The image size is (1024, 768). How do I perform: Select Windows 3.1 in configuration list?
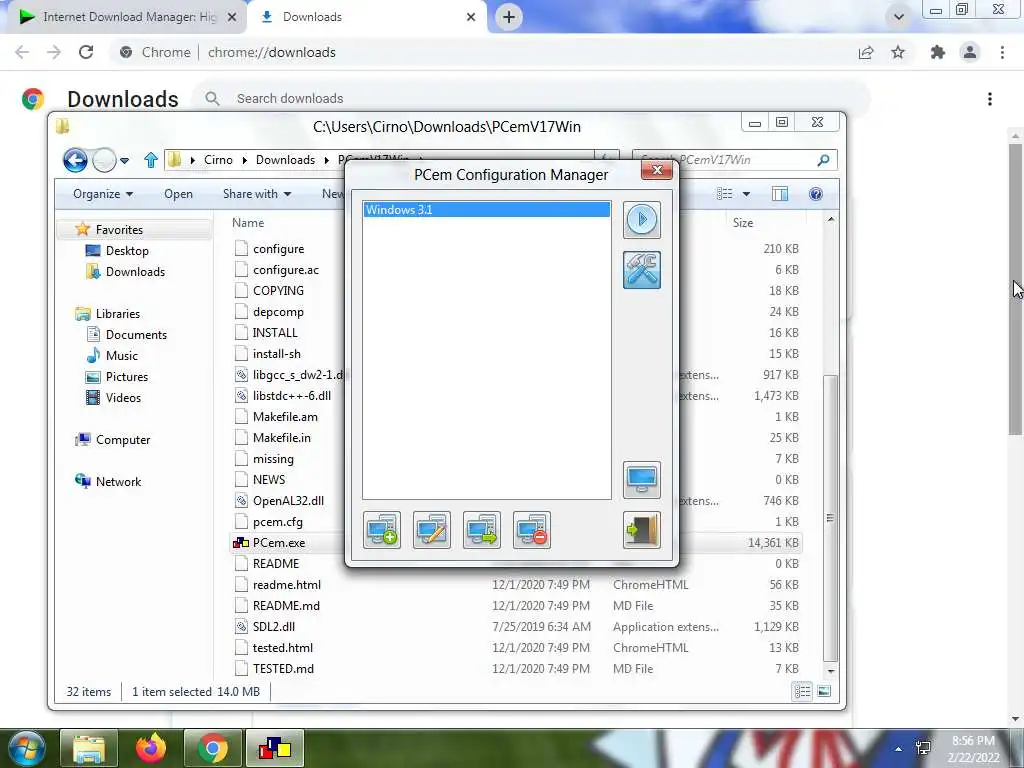[487, 210]
